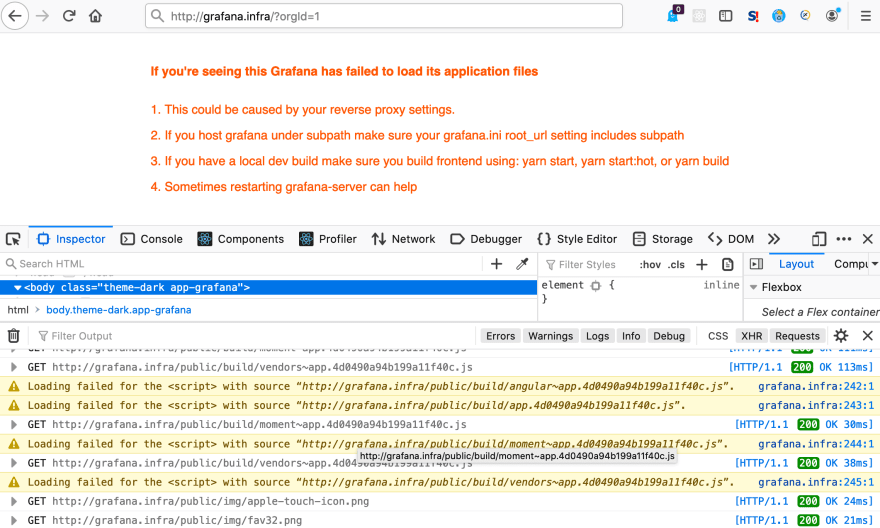
Task: Collapse the body element tree node
Action: tap(18, 288)
